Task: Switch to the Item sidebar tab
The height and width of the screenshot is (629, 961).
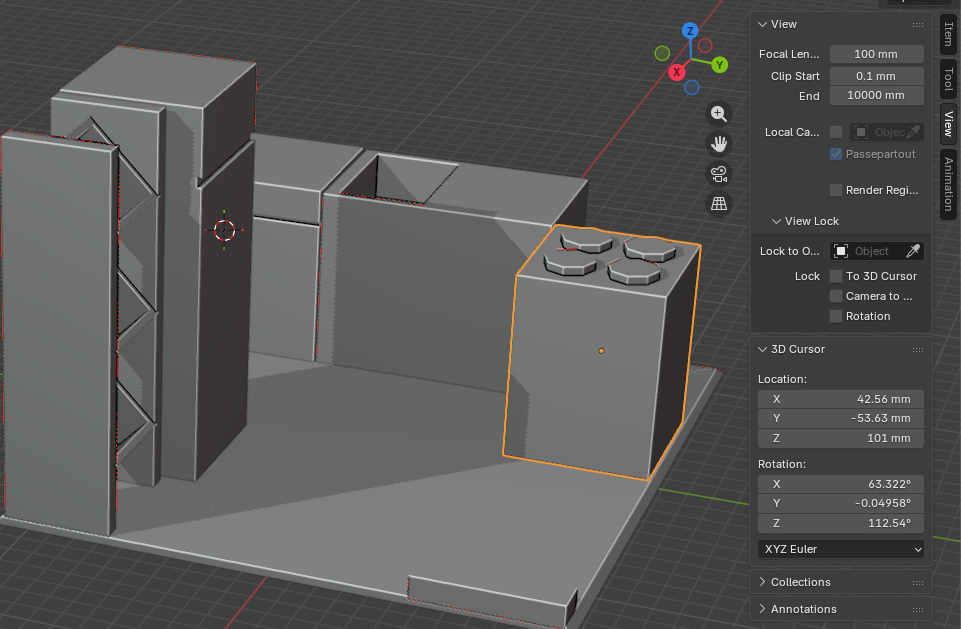Action: pyautogui.click(x=948, y=34)
